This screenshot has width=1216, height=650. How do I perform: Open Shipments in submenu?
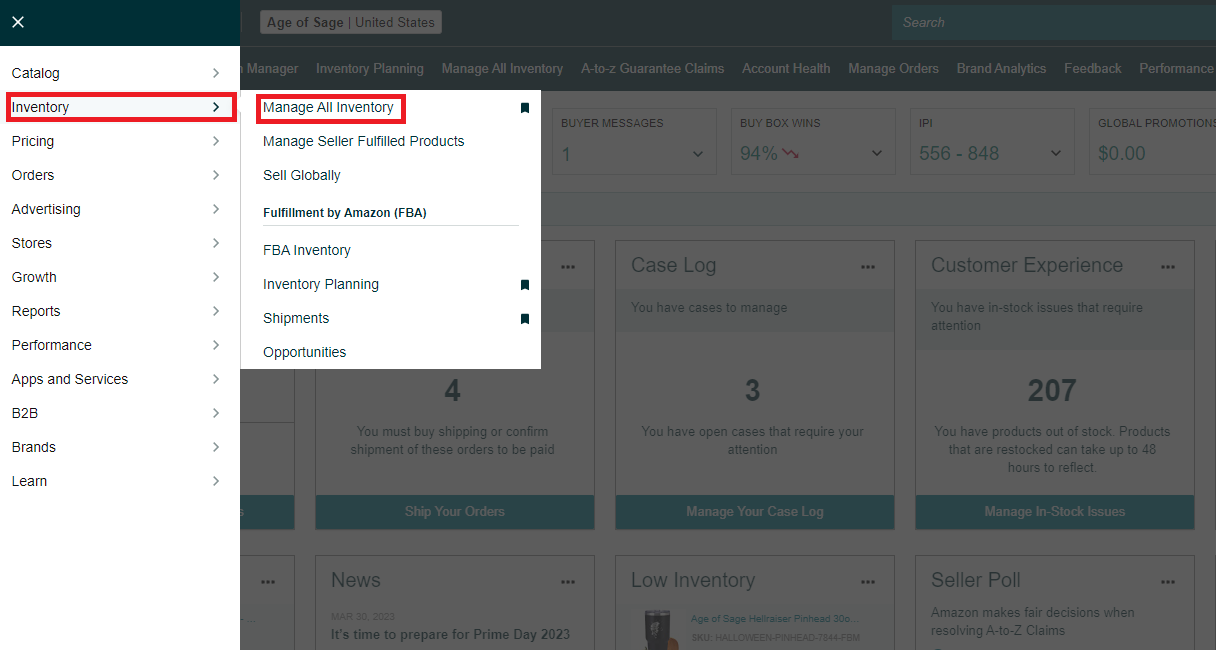[x=296, y=318]
